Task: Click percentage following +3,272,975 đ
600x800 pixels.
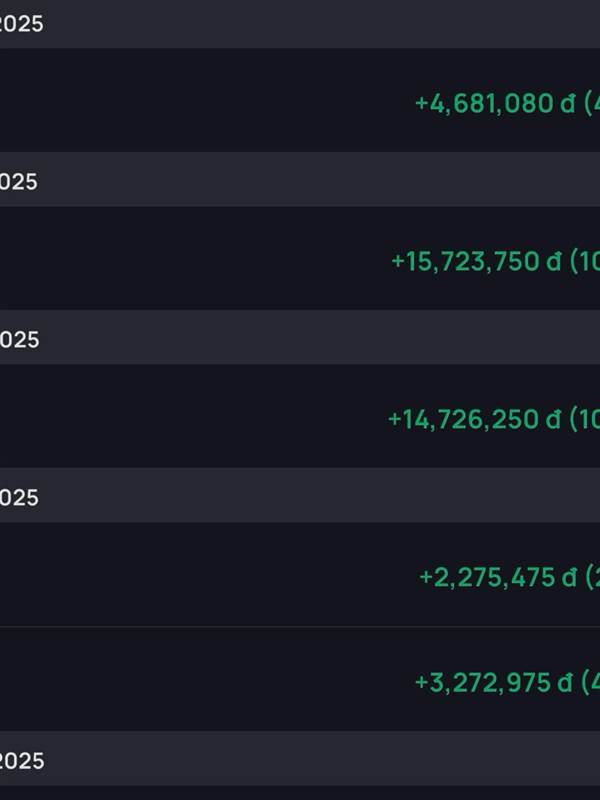Action: 591,683
